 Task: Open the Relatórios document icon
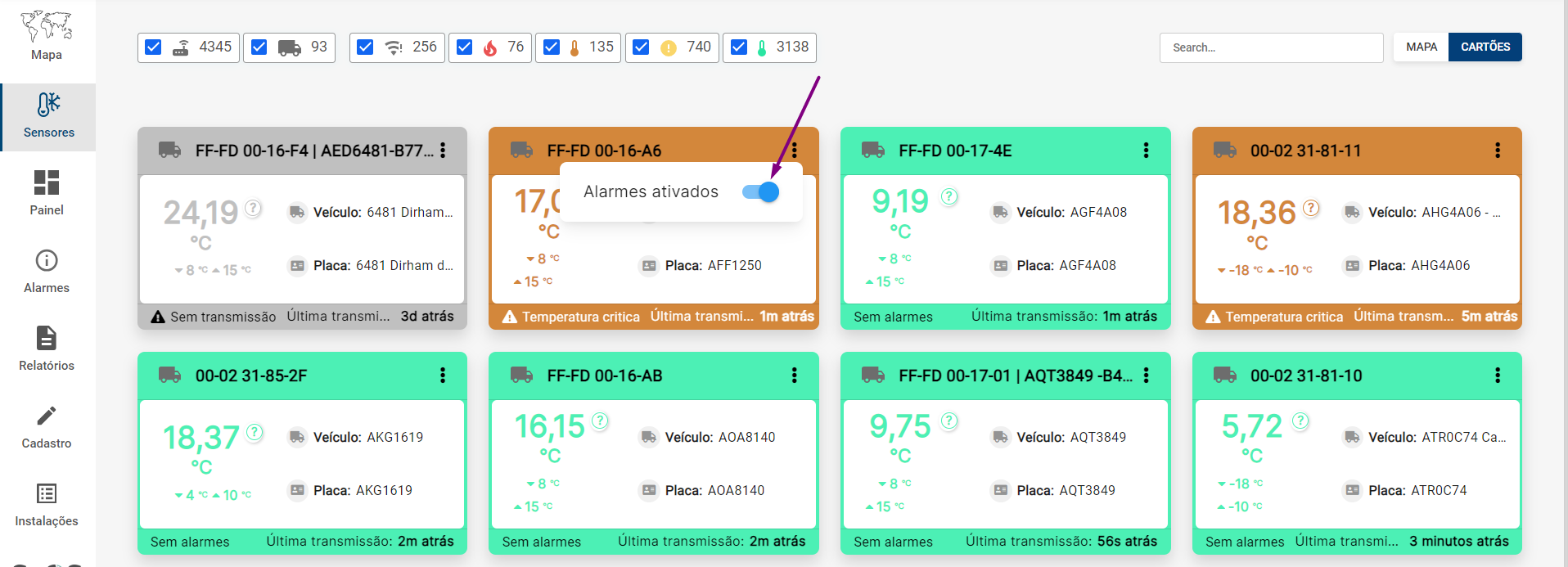[47, 338]
